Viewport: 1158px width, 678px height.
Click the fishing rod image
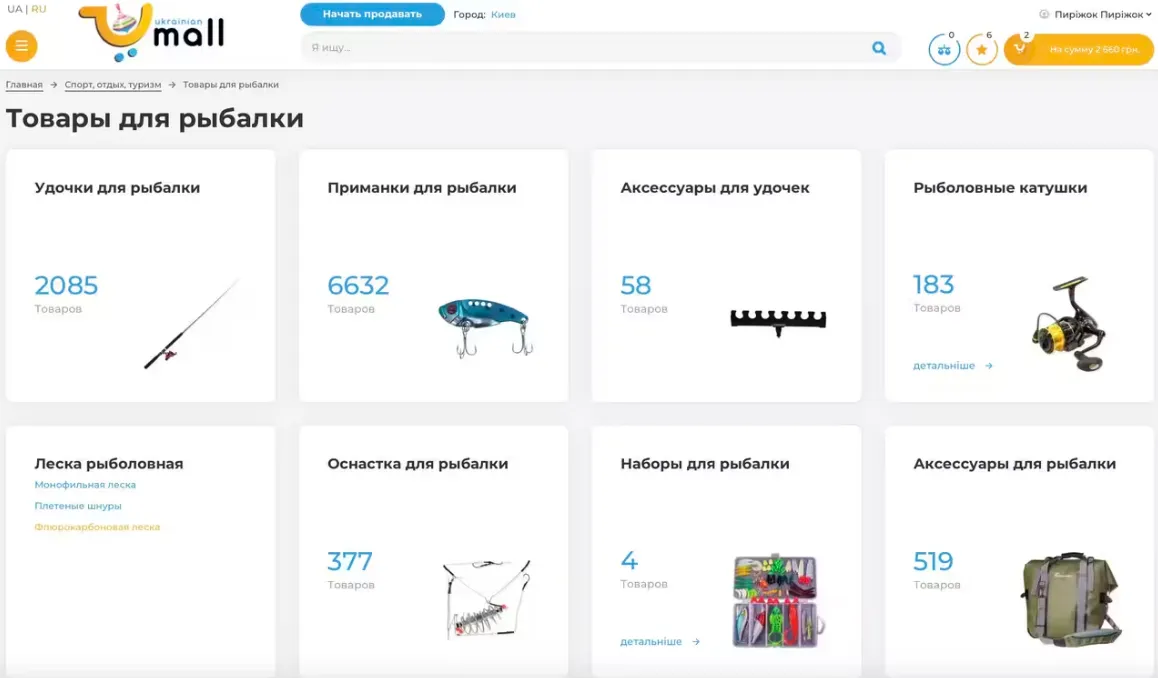192,323
